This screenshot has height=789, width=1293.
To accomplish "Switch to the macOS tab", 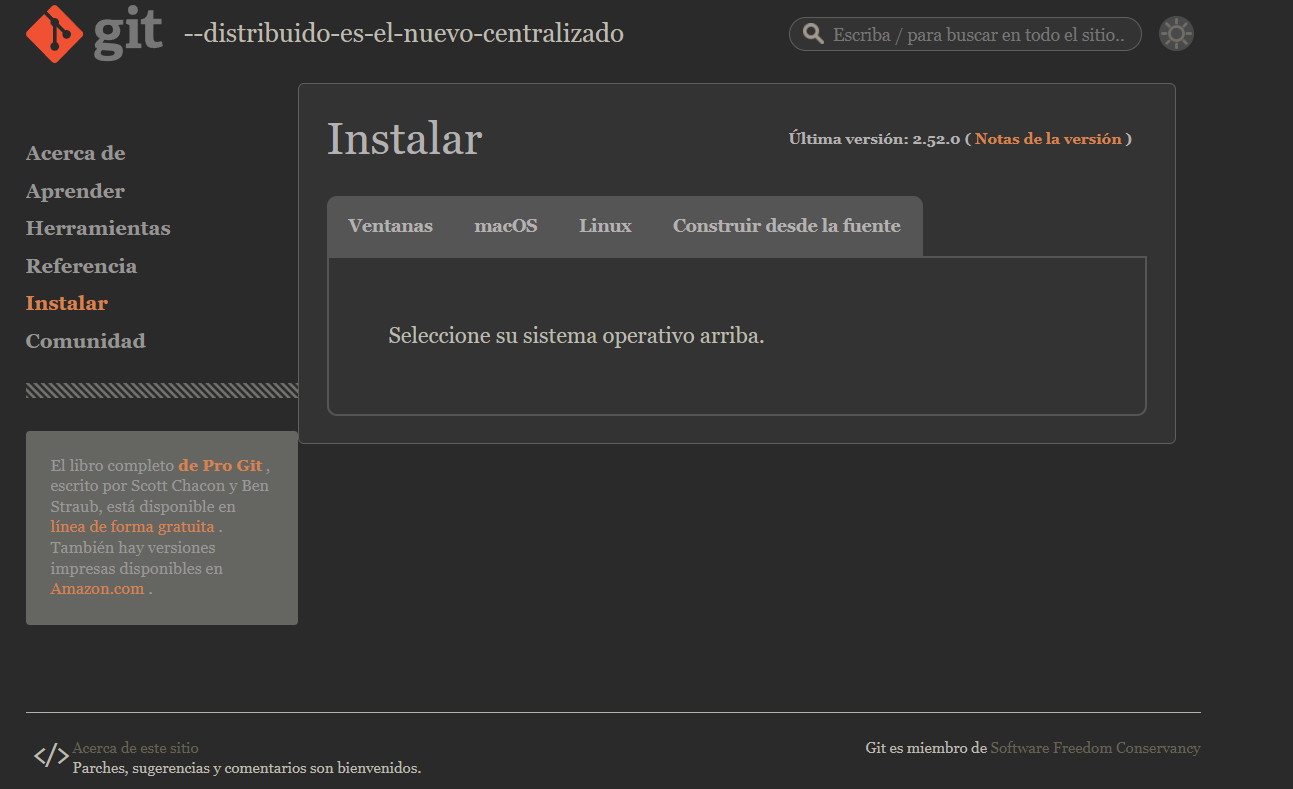I will click(506, 226).
